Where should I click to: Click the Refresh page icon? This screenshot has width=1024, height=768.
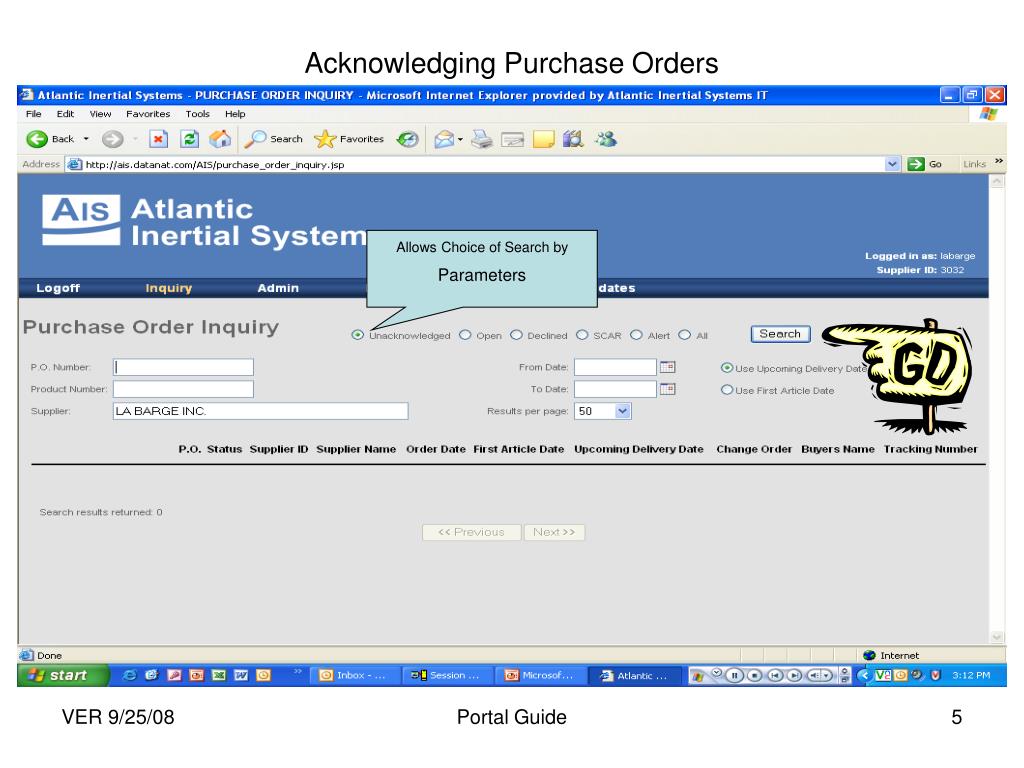click(x=189, y=139)
